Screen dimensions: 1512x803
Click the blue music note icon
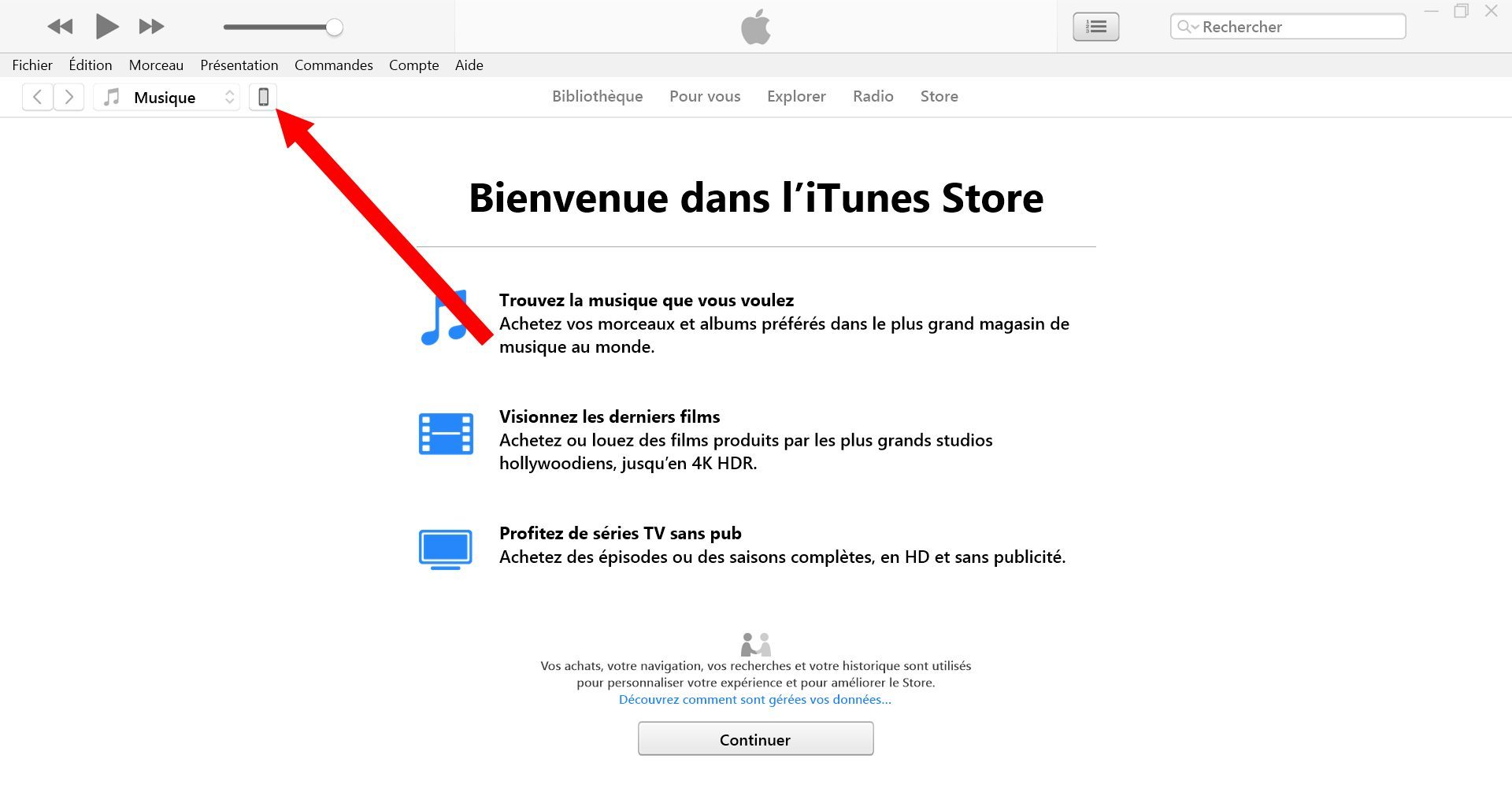pyautogui.click(x=445, y=318)
